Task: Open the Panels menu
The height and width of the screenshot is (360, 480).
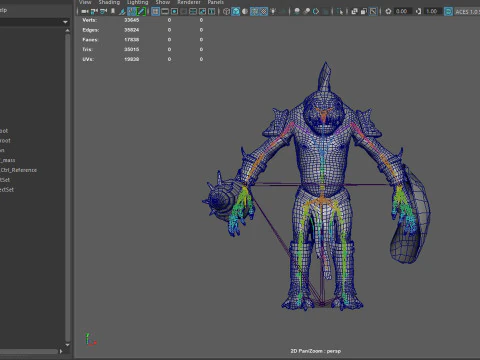Action: click(x=215, y=2)
